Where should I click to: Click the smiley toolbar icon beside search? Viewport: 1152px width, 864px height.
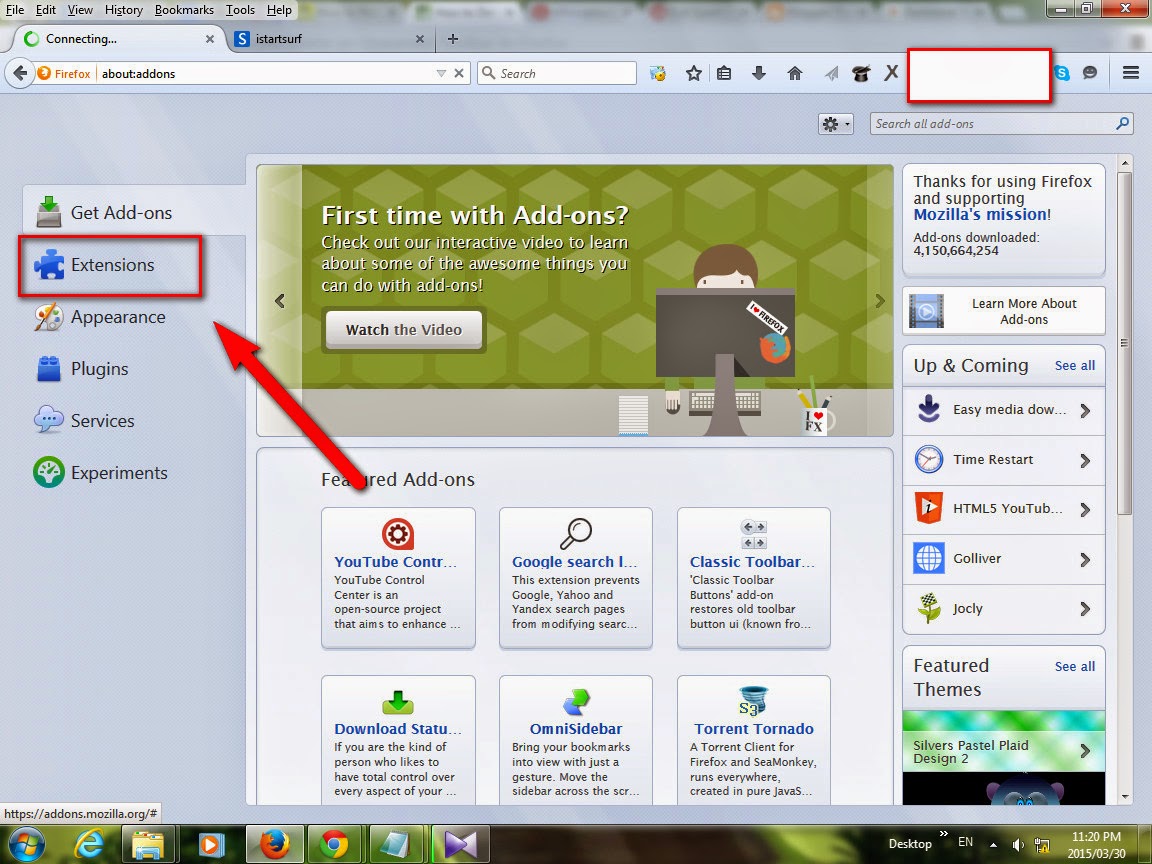[x=658, y=73]
